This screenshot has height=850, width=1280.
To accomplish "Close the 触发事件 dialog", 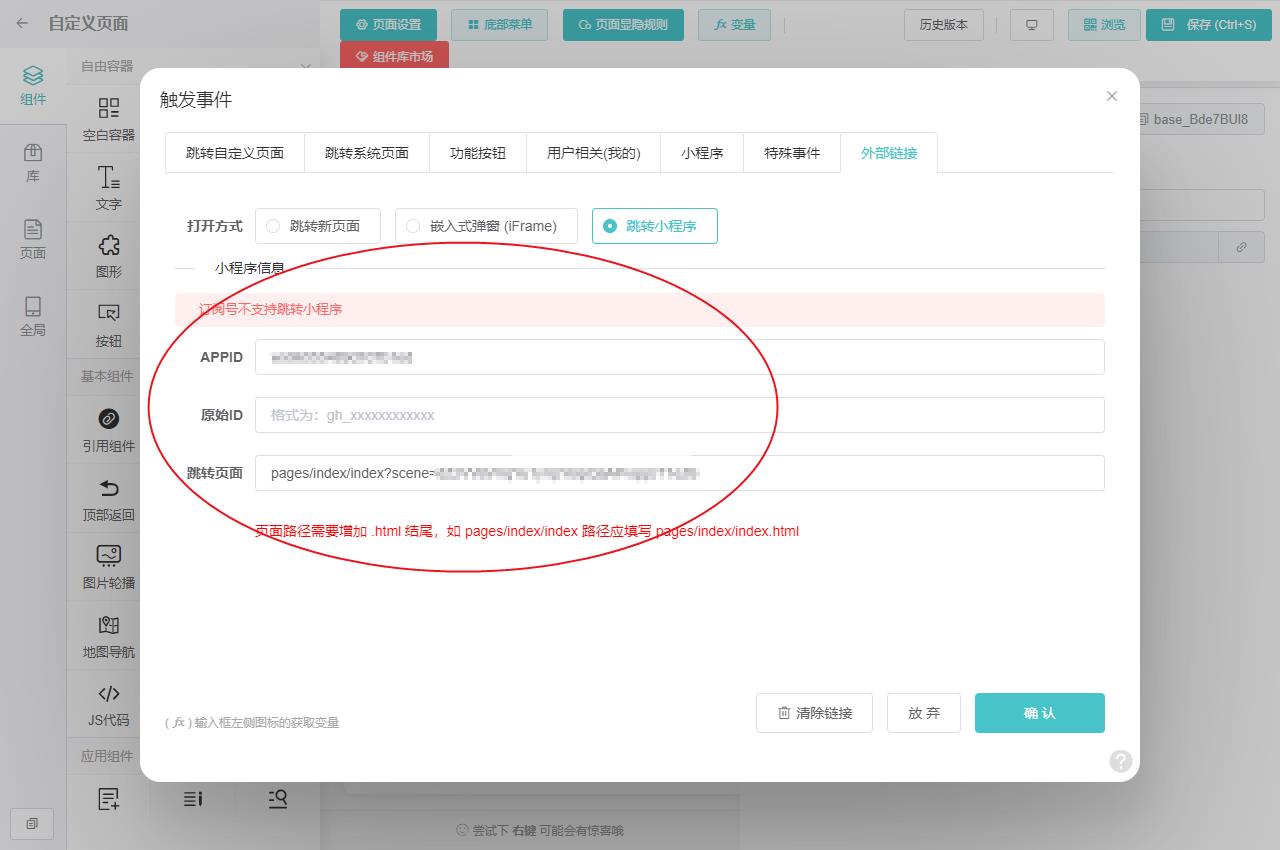I will point(1111,96).
